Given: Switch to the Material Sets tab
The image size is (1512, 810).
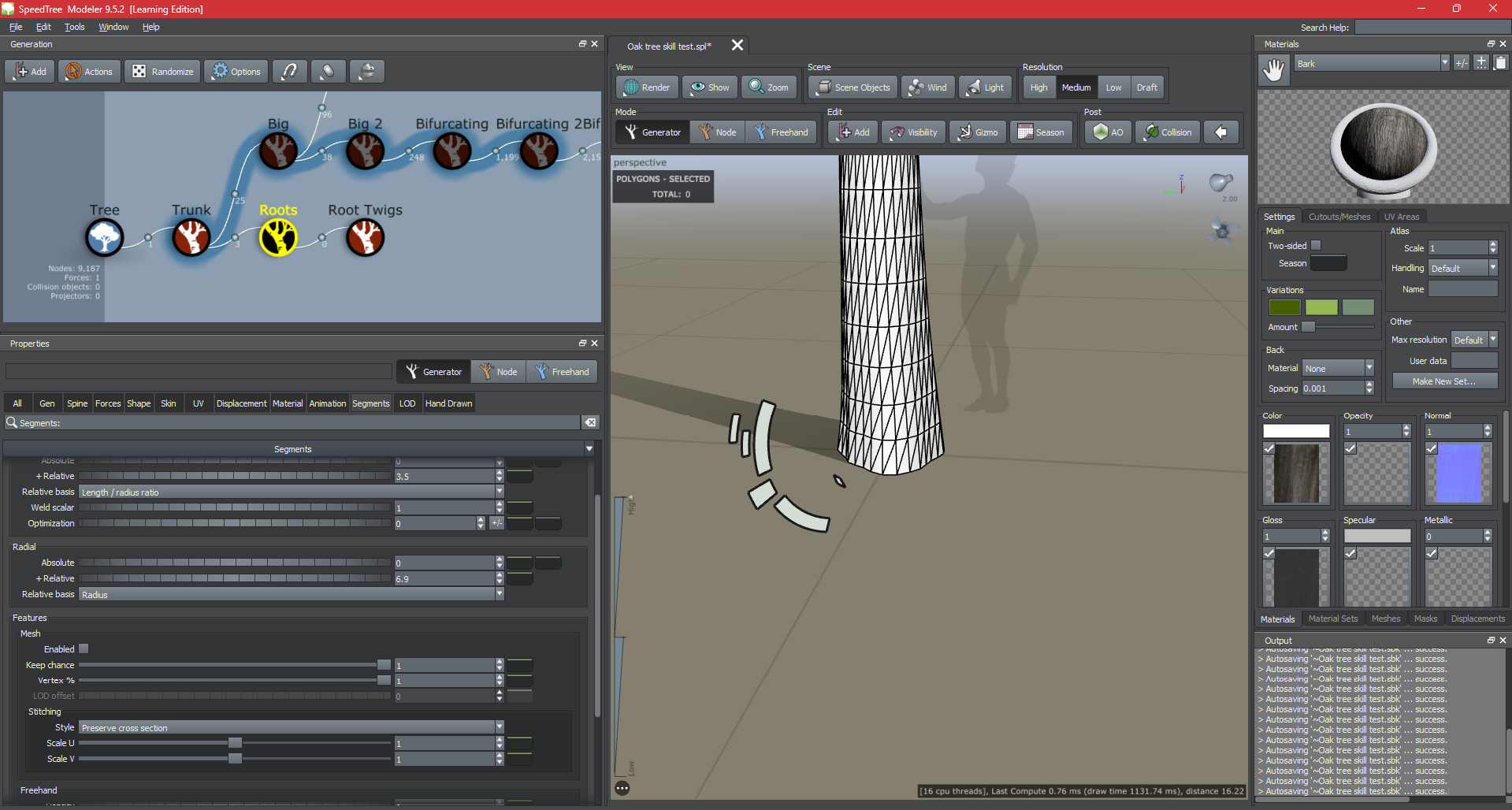Looking at the screenshot, I should (1333, 619).
